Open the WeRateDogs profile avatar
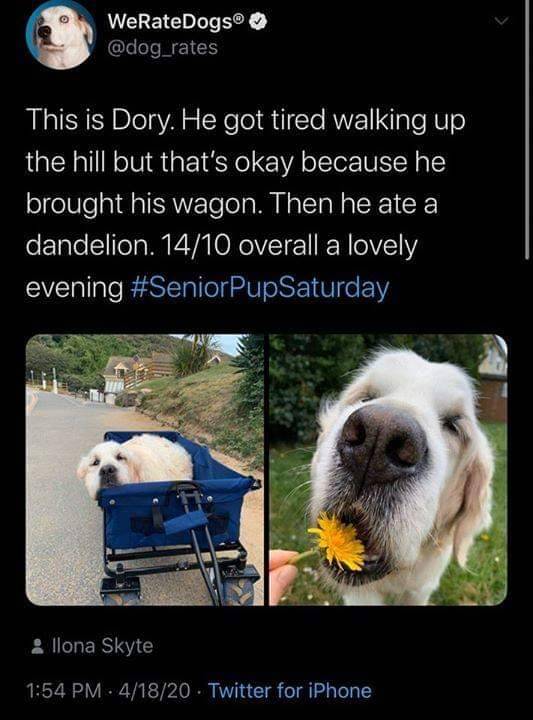The width and height of the screenshot is (533, 720). point(60,35)
